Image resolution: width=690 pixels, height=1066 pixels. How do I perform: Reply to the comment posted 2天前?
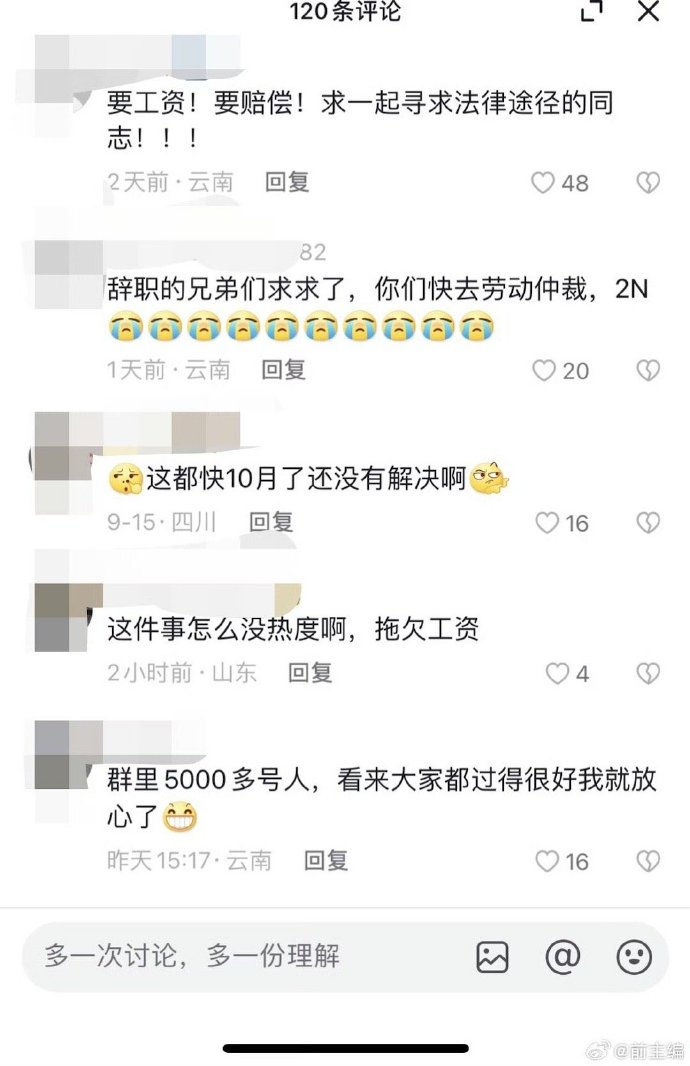[x=287, y=182]
